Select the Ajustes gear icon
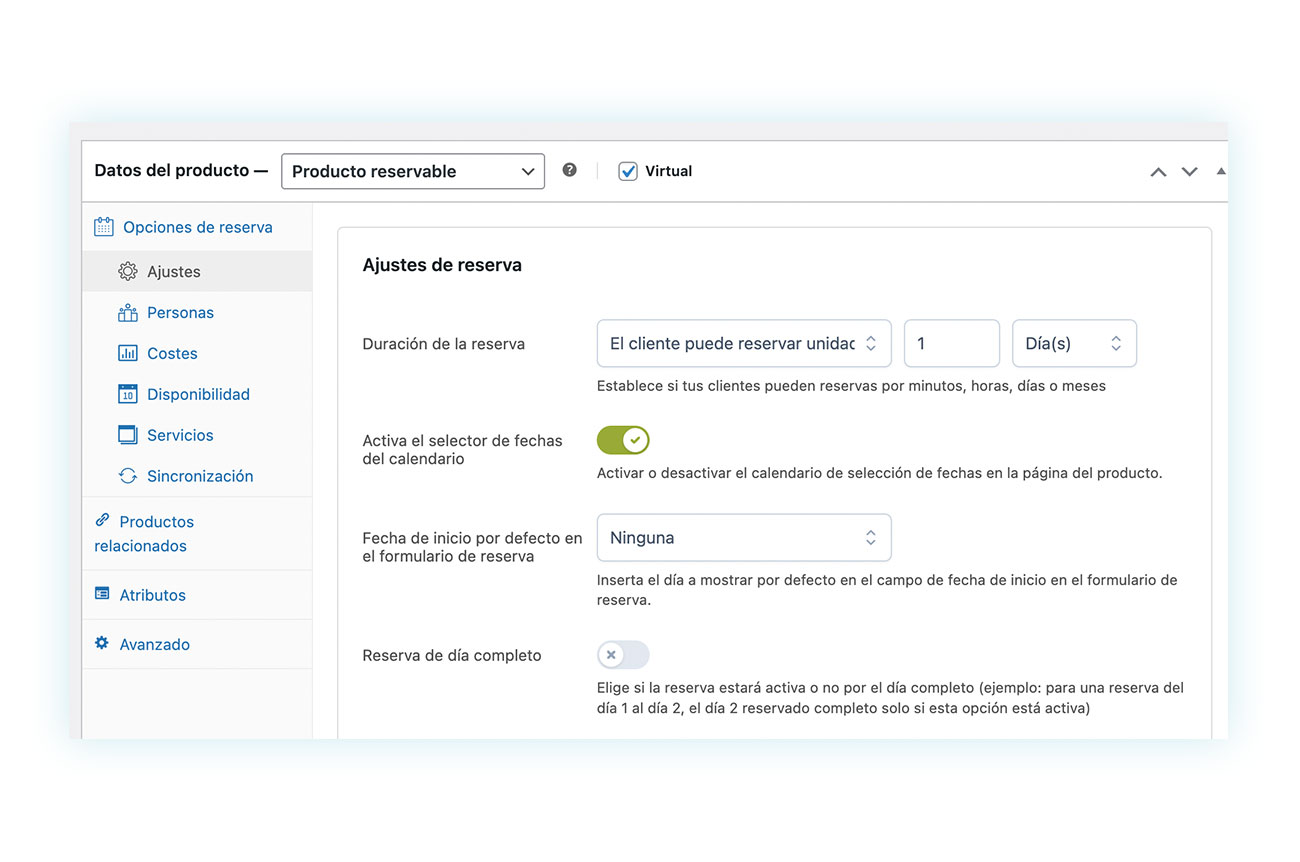1300x862 pixels. pos(128,271)
